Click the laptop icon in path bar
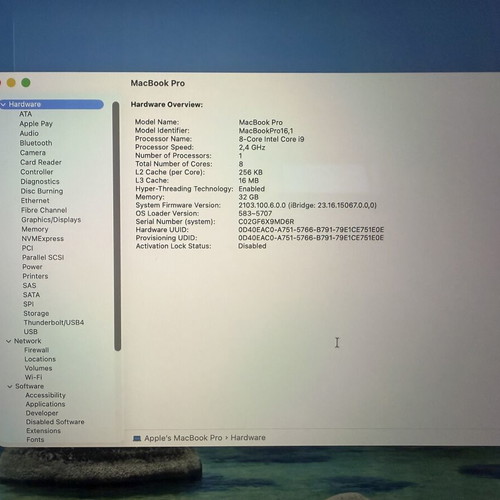The width and height of the screenshot is (500, 500). pos(137,438)
